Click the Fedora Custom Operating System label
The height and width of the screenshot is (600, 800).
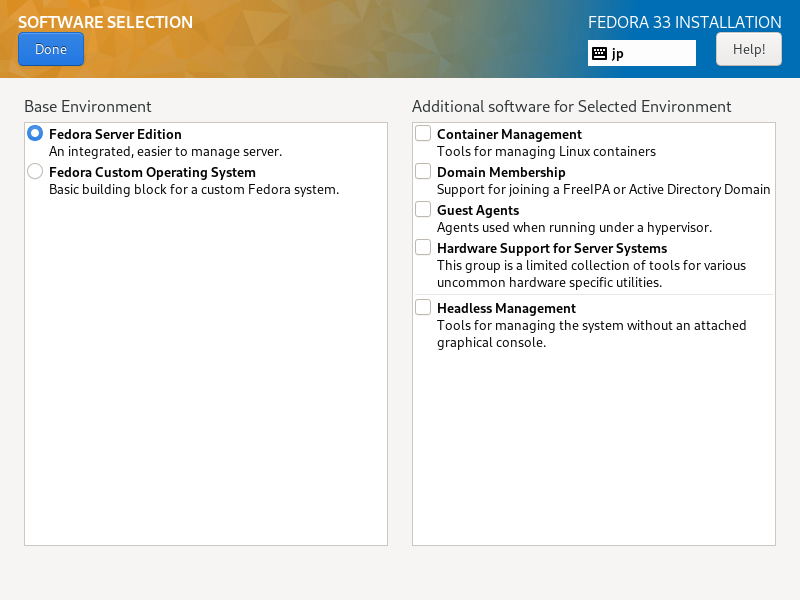coord(152,172)
